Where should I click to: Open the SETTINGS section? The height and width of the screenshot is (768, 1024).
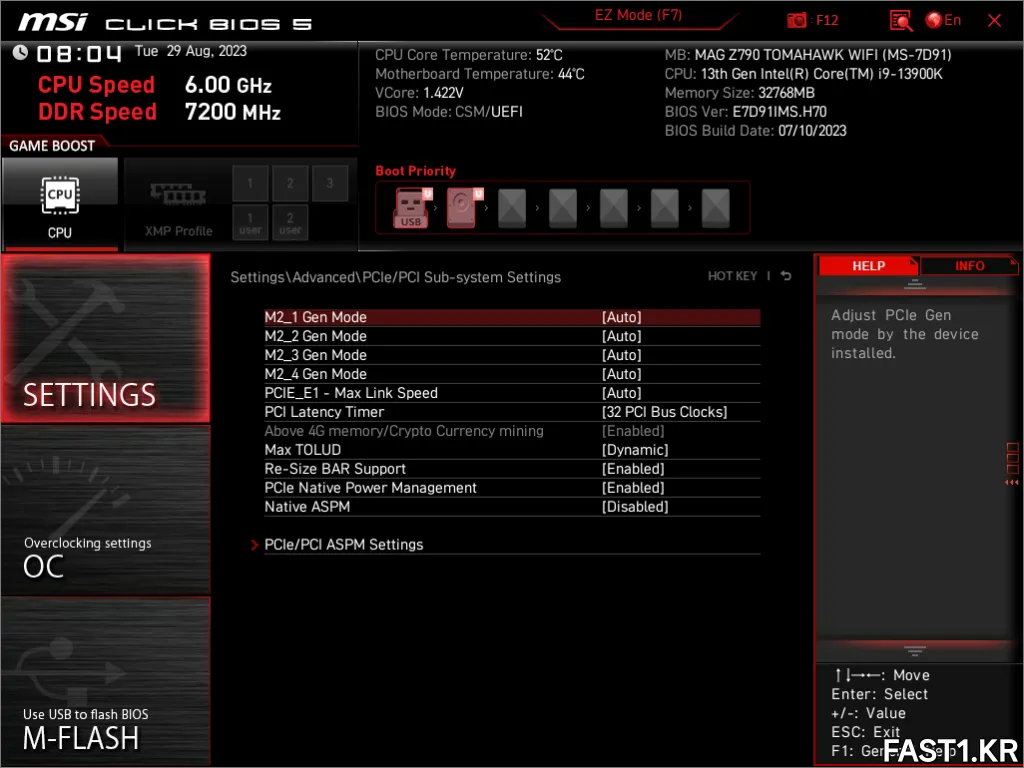pyautogui.click(x=106, y=338)
